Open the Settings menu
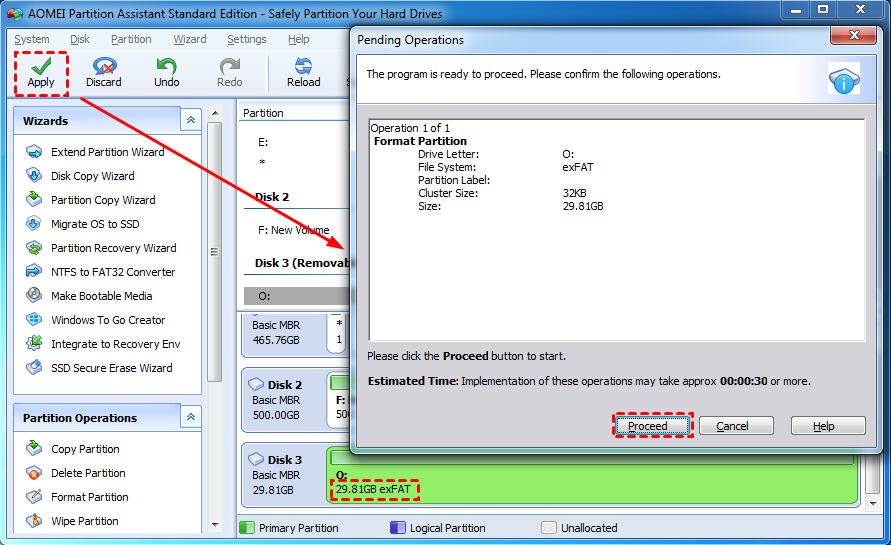Viewport: 891px width, 545px height. click(x=247, y=39)
